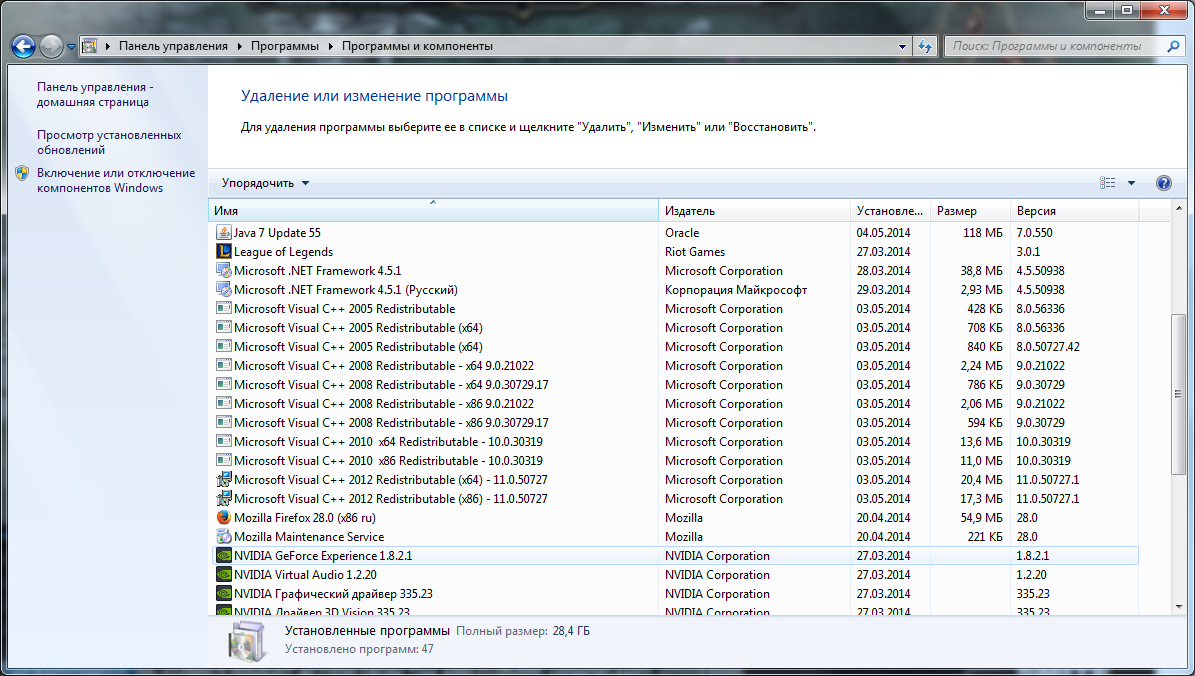Click the NVIDIA Virtual Audio 1.2.20 icon
The width and height of the screenshot is (1195, 676).
point(223,575)
